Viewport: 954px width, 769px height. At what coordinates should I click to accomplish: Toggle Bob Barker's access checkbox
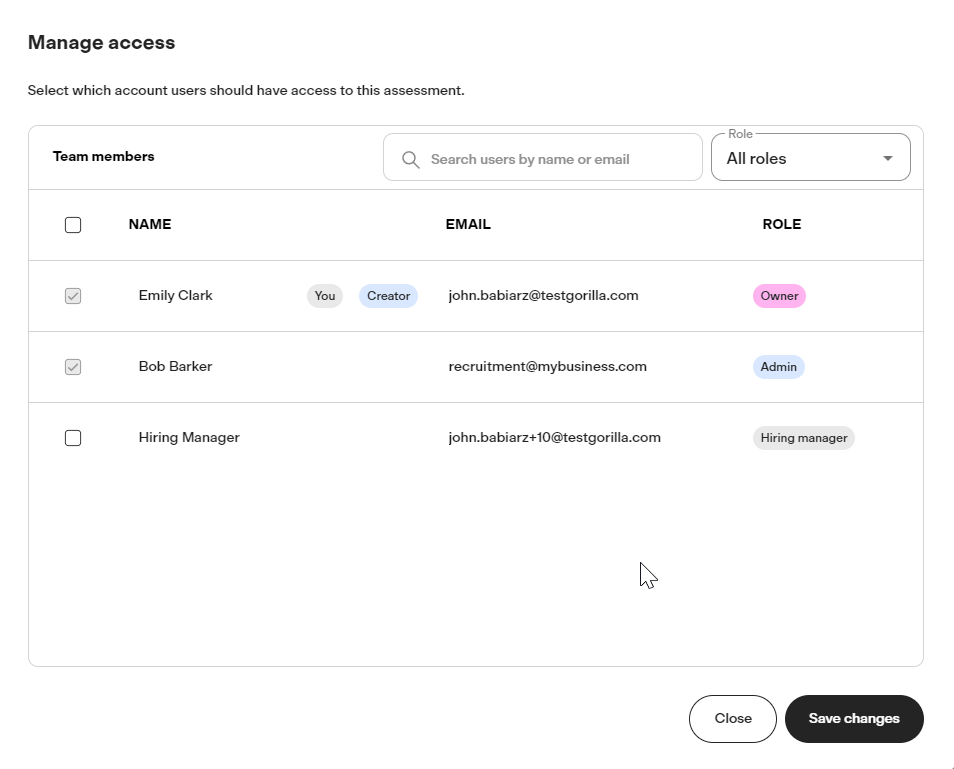[73, 367]
